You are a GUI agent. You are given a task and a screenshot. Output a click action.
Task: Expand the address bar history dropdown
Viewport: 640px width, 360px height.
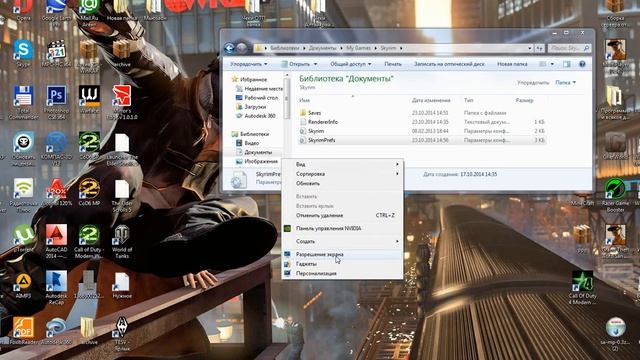530,48
